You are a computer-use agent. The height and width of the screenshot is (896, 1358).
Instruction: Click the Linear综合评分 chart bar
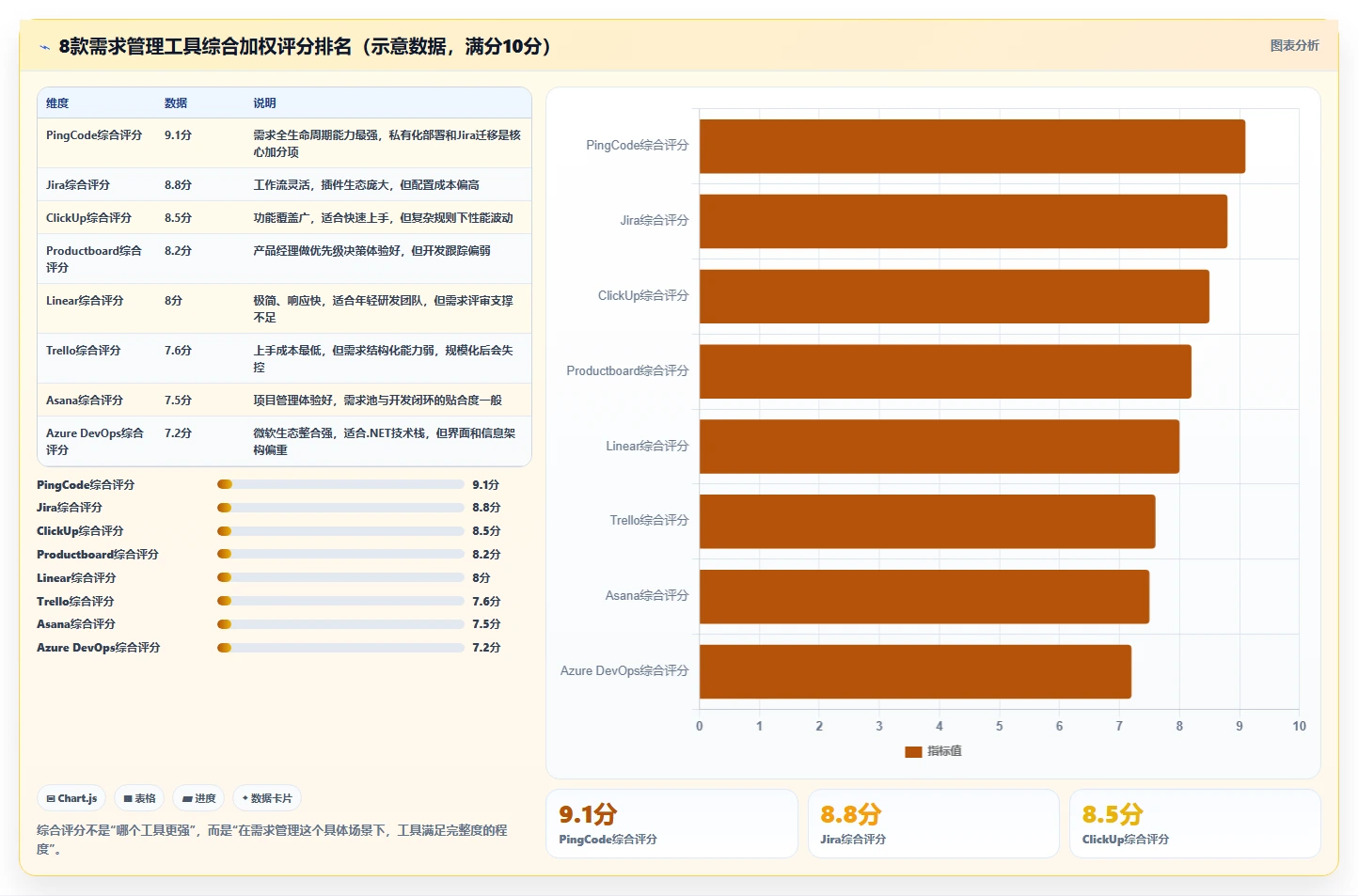coord(940,447)
